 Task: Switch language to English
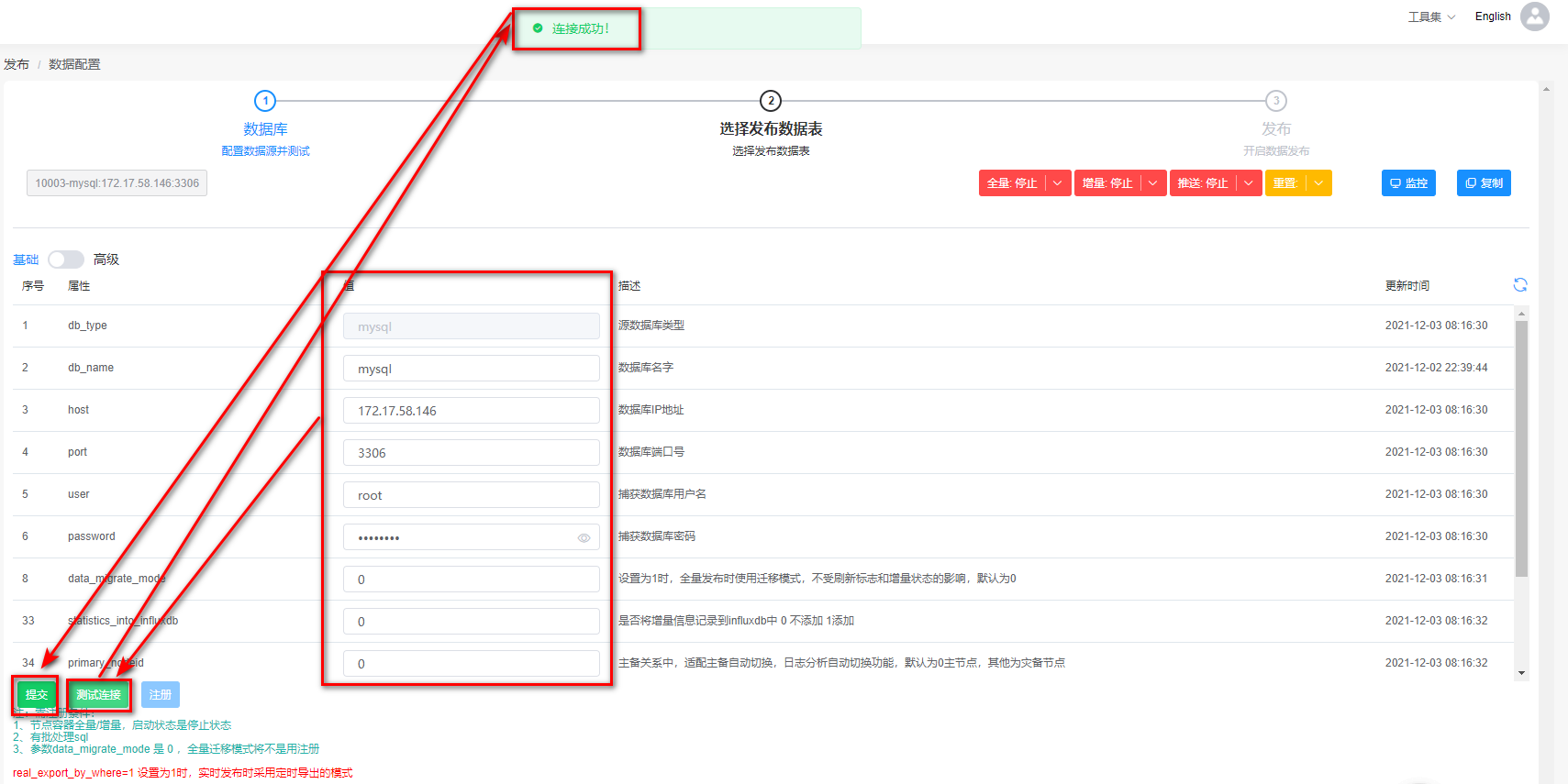(1492, 17)
